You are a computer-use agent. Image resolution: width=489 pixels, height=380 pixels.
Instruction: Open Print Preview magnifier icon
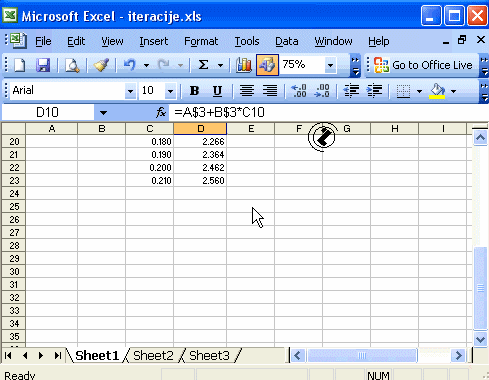click(72, 65)
